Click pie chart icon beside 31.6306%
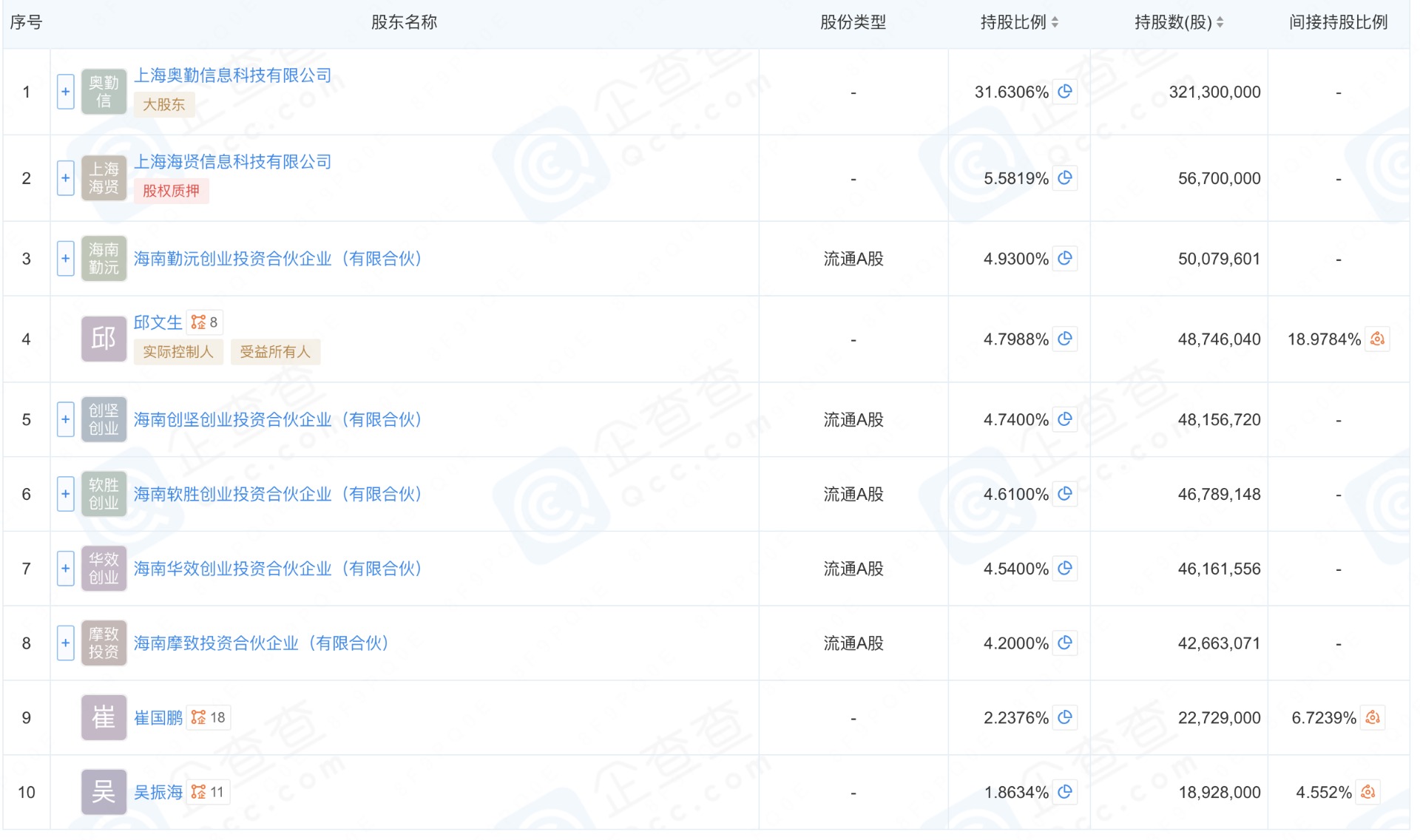This screenshot has height=840, width=1420. [1065, 92]
